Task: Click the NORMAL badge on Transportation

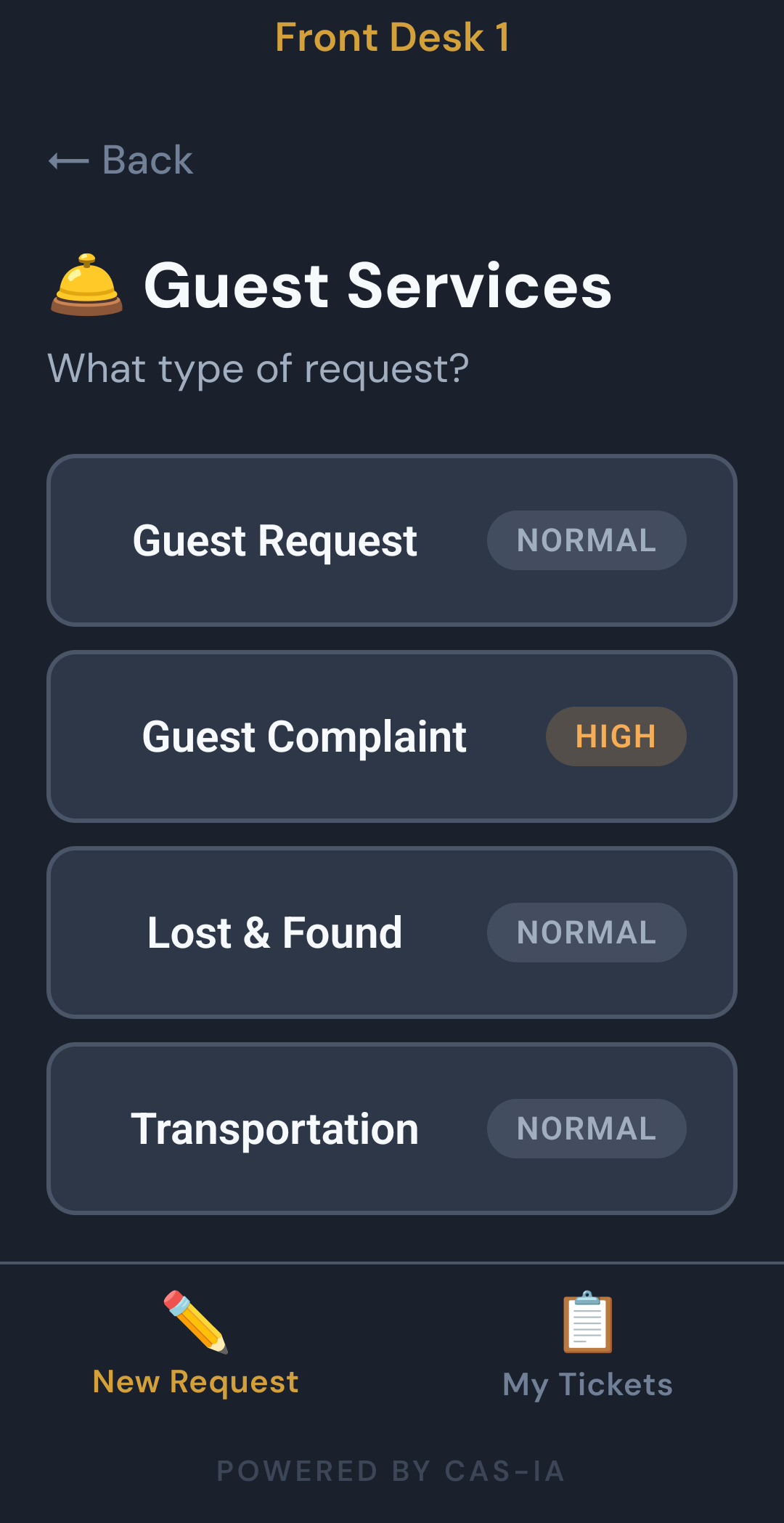Action: [586, 1129]
